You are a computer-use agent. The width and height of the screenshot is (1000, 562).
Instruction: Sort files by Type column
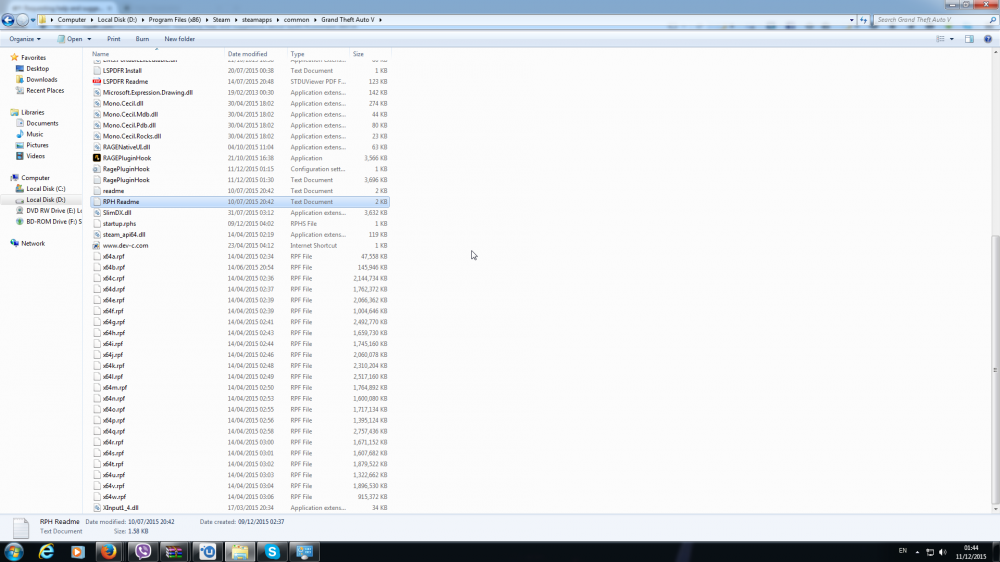point(319,54)
